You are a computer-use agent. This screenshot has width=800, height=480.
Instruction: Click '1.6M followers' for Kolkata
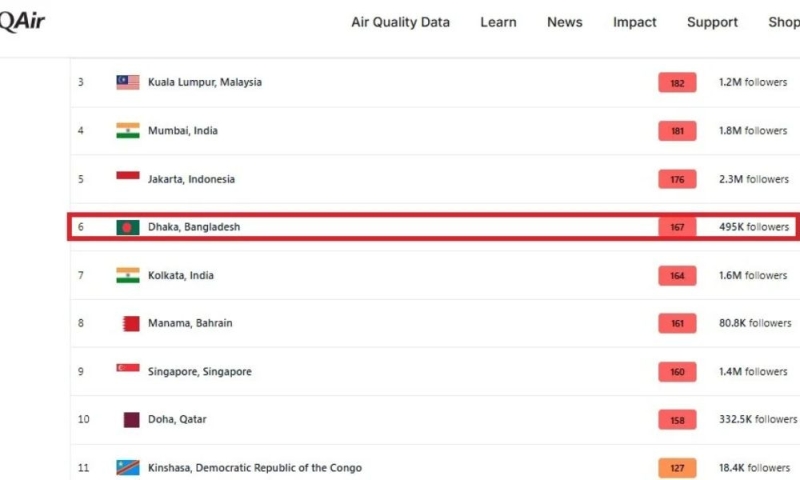tap(753, 275)
